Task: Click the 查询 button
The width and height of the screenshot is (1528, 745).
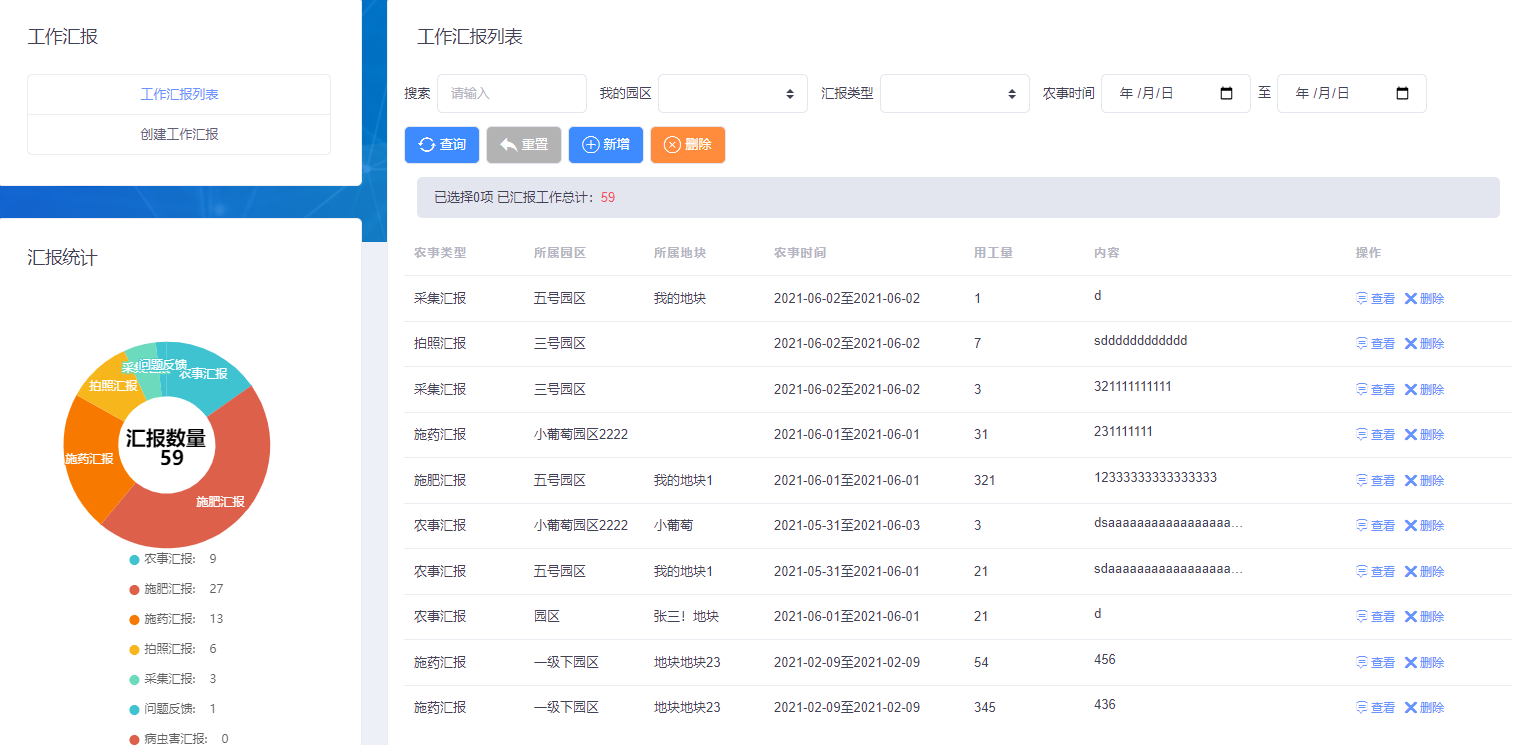Action: click(x=442, y=145)
